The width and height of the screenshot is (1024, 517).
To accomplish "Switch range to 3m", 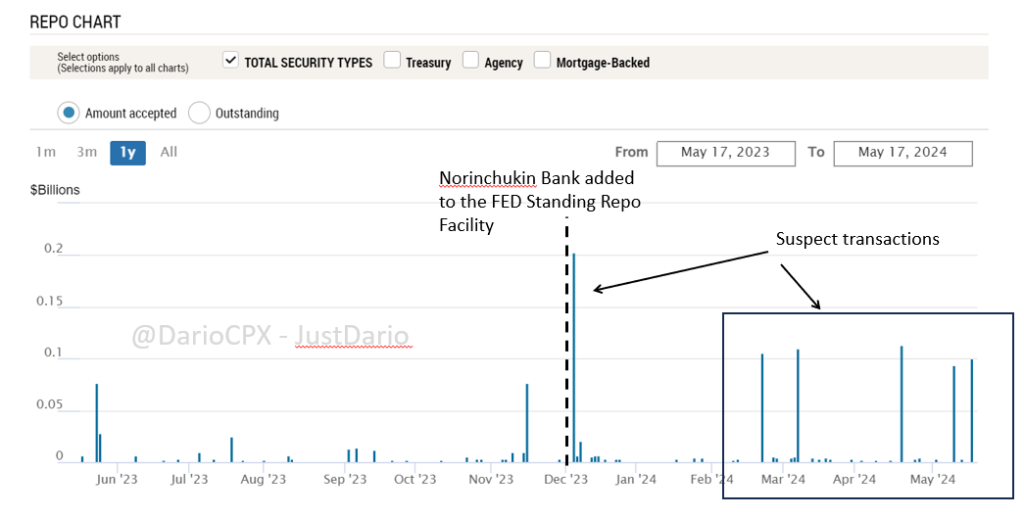I will (87, 152).
